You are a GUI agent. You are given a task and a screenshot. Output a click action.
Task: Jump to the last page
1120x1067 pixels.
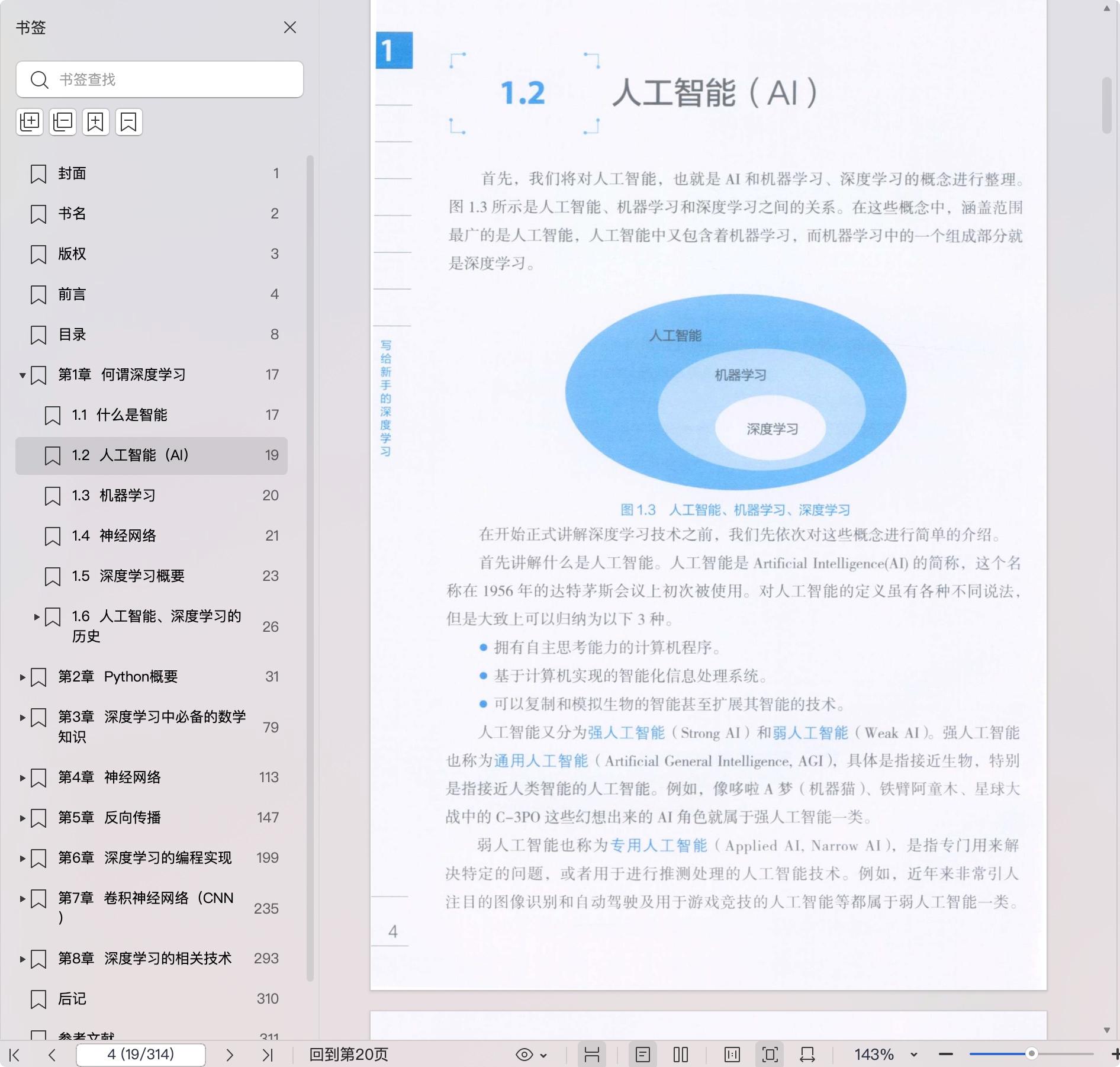(x=268, y=1055)
